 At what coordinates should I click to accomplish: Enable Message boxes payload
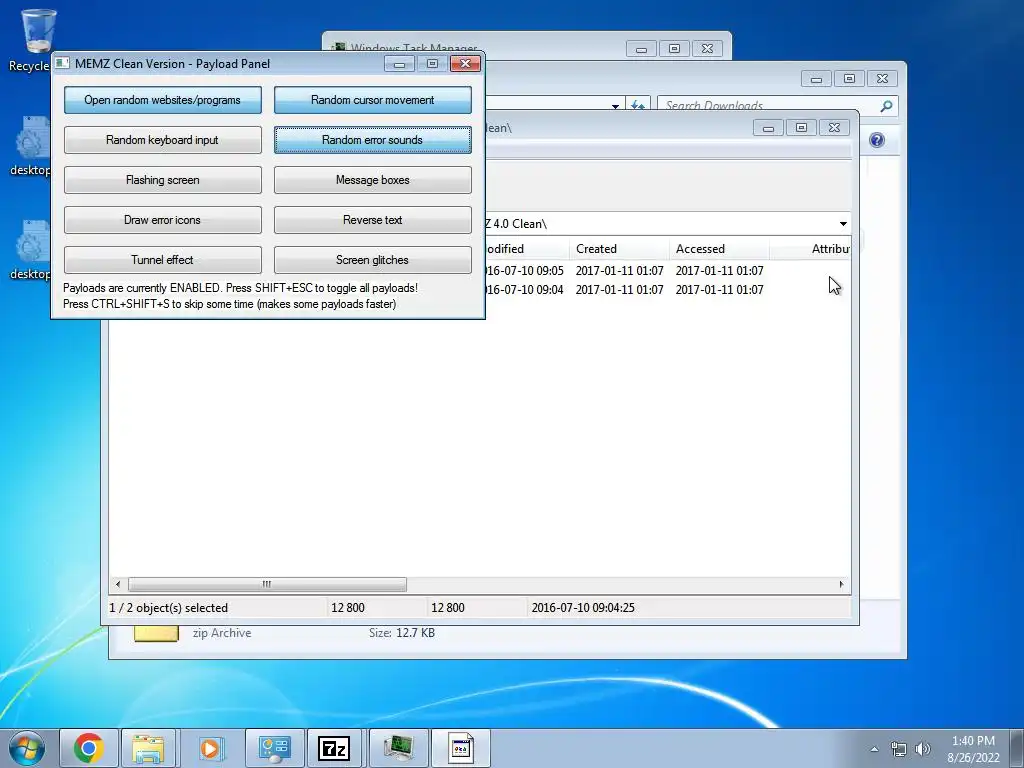pos(372,180)
